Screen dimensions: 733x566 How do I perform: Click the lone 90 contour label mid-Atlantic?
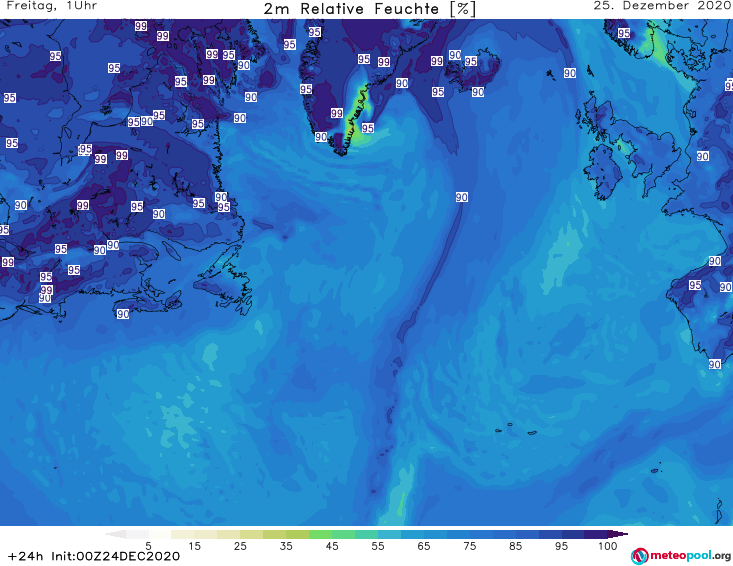pos(462,197)
